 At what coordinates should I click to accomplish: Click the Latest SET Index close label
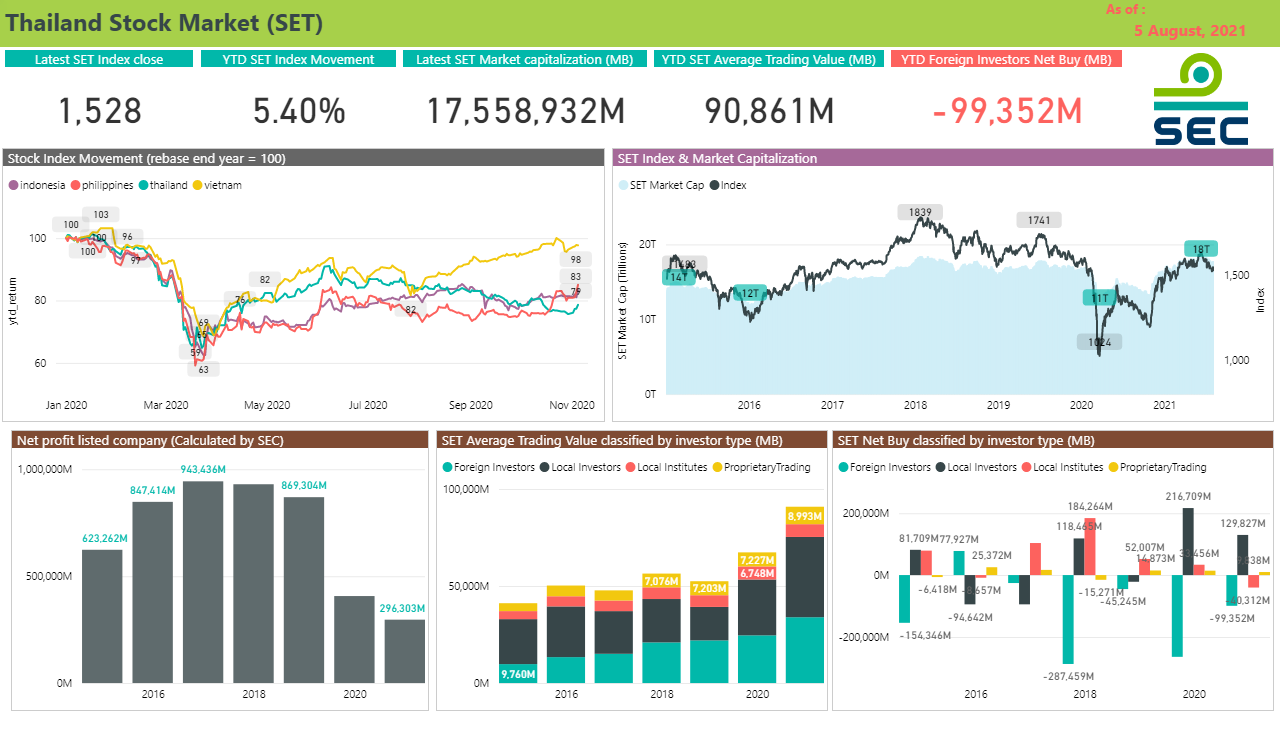(x=98, y=59)
